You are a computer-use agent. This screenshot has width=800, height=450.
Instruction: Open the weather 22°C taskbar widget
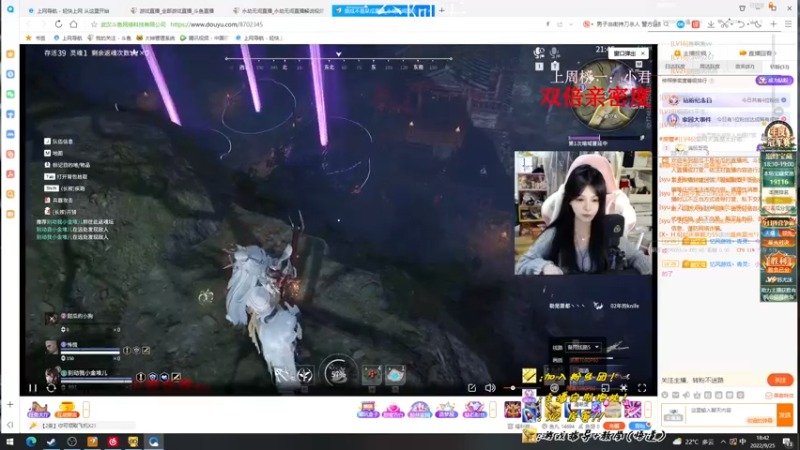tap(694, 442)
